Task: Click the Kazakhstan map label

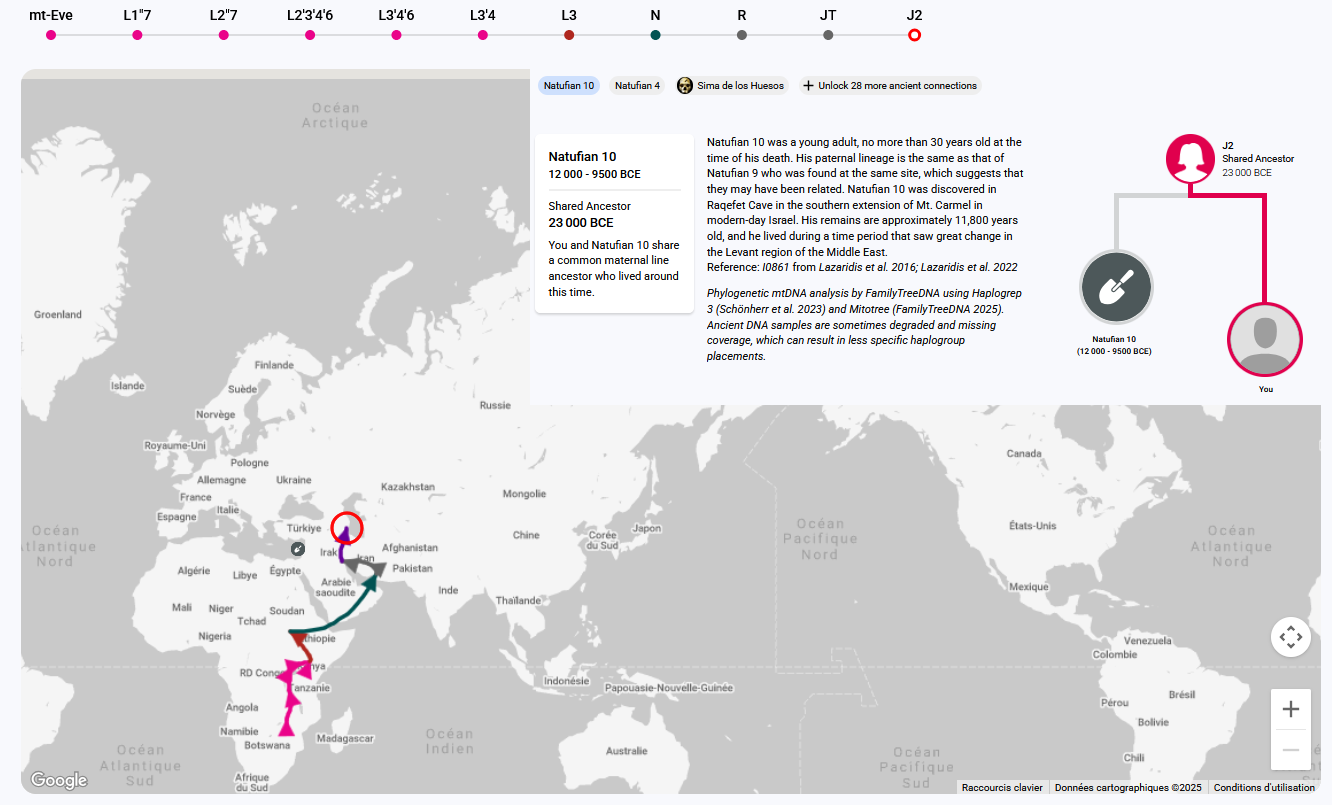Action: coord(408,487)
